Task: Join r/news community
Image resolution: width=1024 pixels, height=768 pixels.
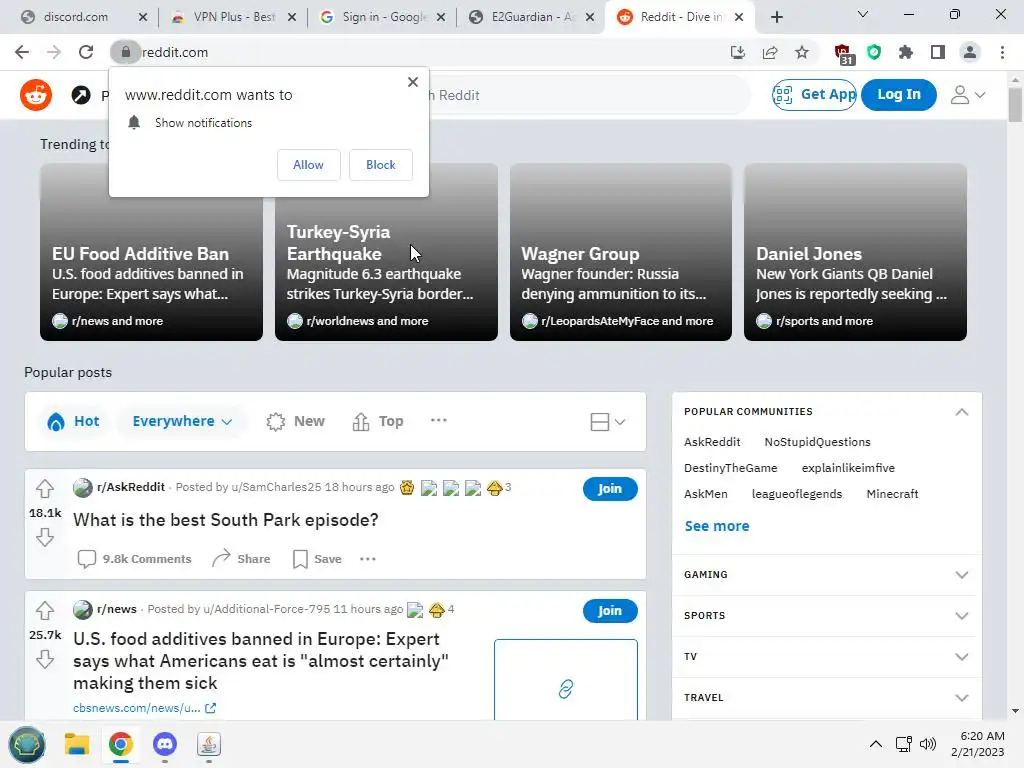Action: click(x=610, y=611)
